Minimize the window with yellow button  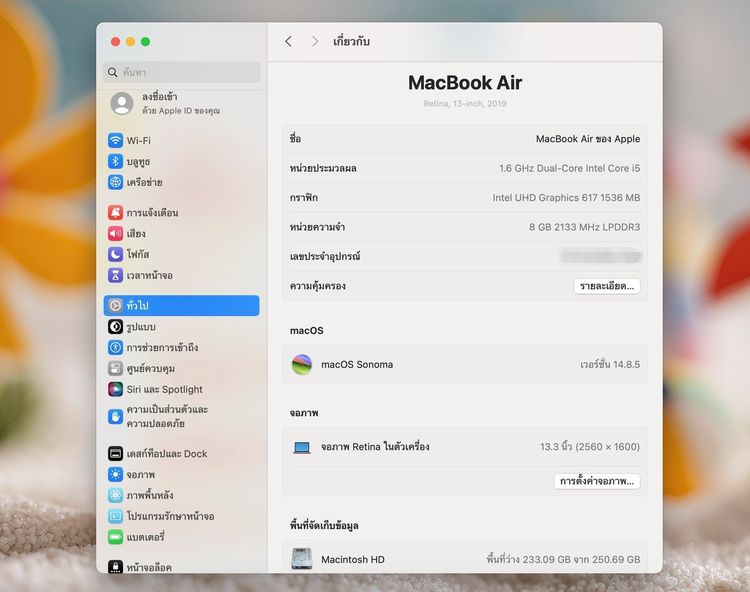tap(130, 42)
